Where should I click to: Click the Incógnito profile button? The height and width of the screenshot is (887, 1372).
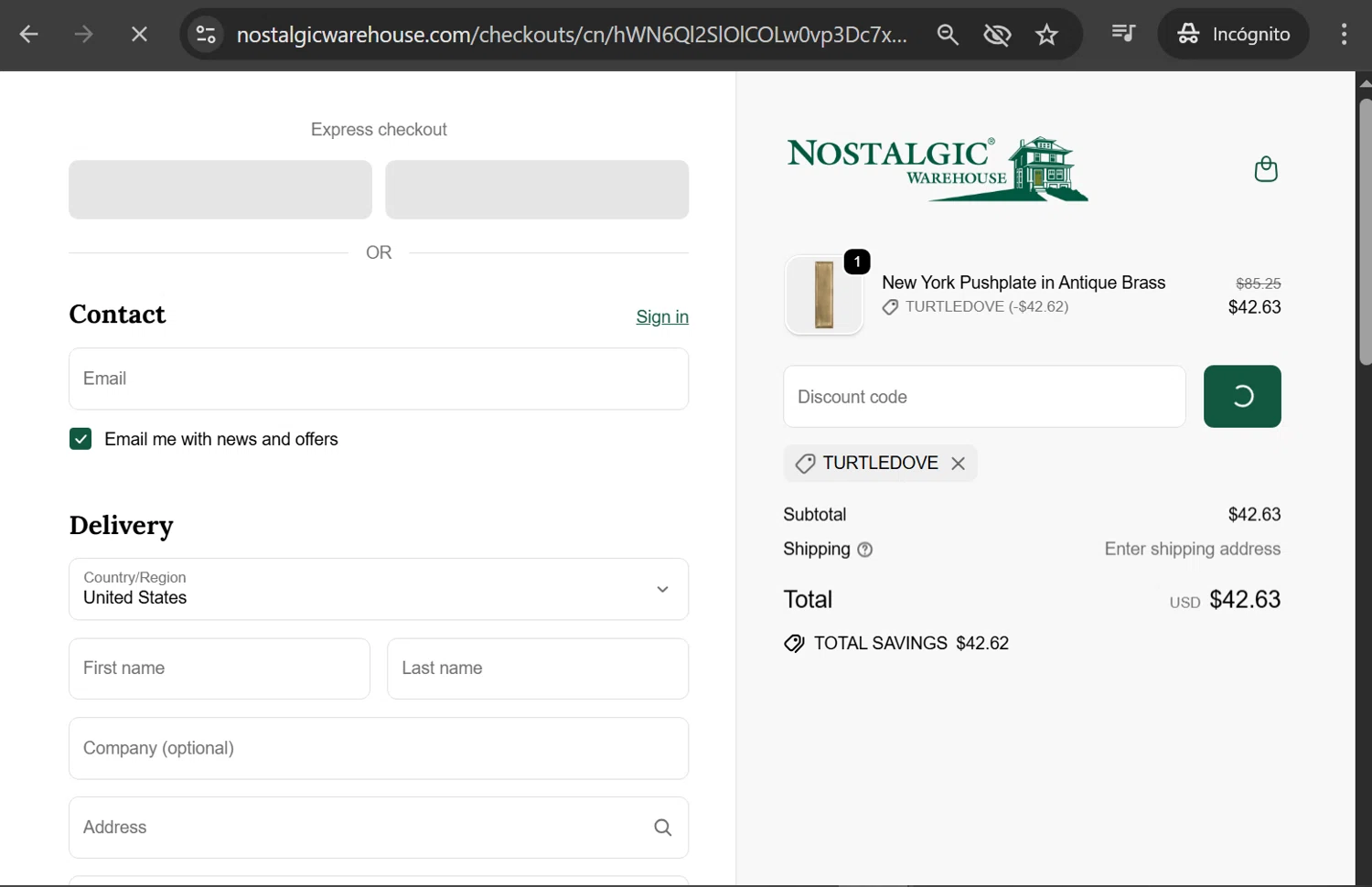point(1233,34)
